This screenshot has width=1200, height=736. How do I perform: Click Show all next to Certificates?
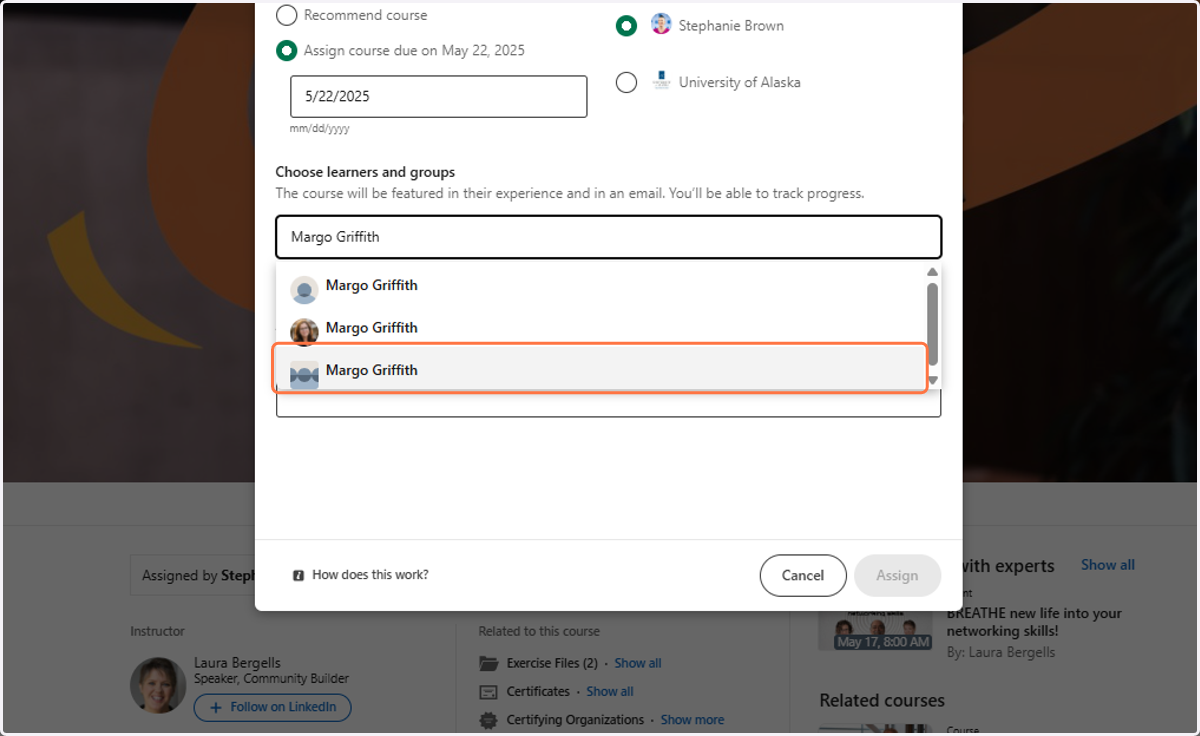click(x=610, y=691)
